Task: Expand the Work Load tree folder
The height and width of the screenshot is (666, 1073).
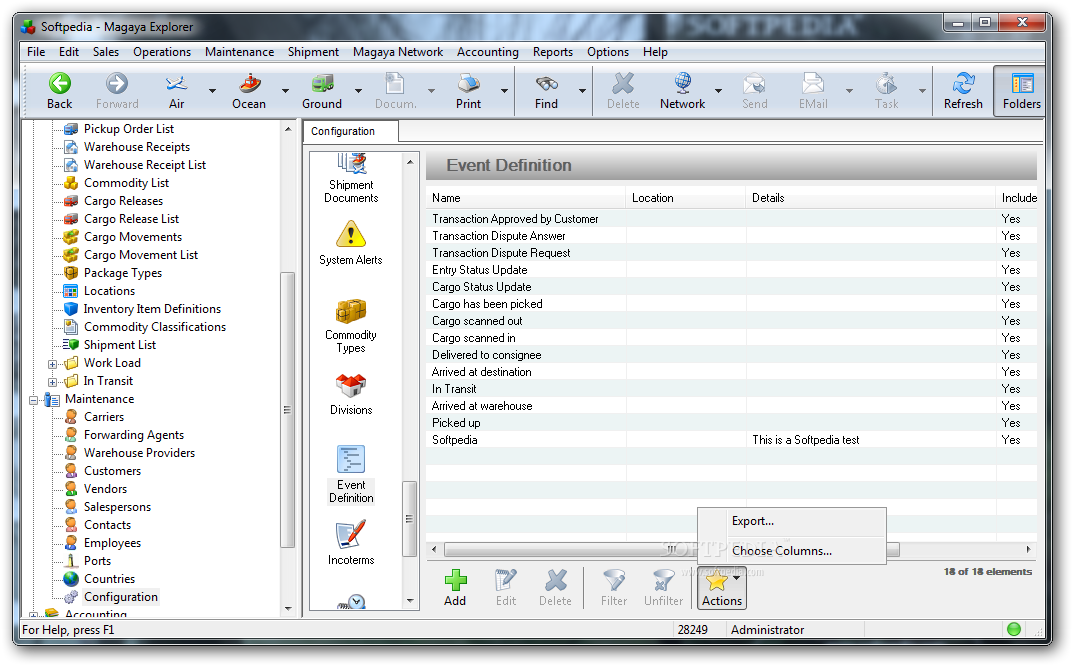Action: (52, 364)
